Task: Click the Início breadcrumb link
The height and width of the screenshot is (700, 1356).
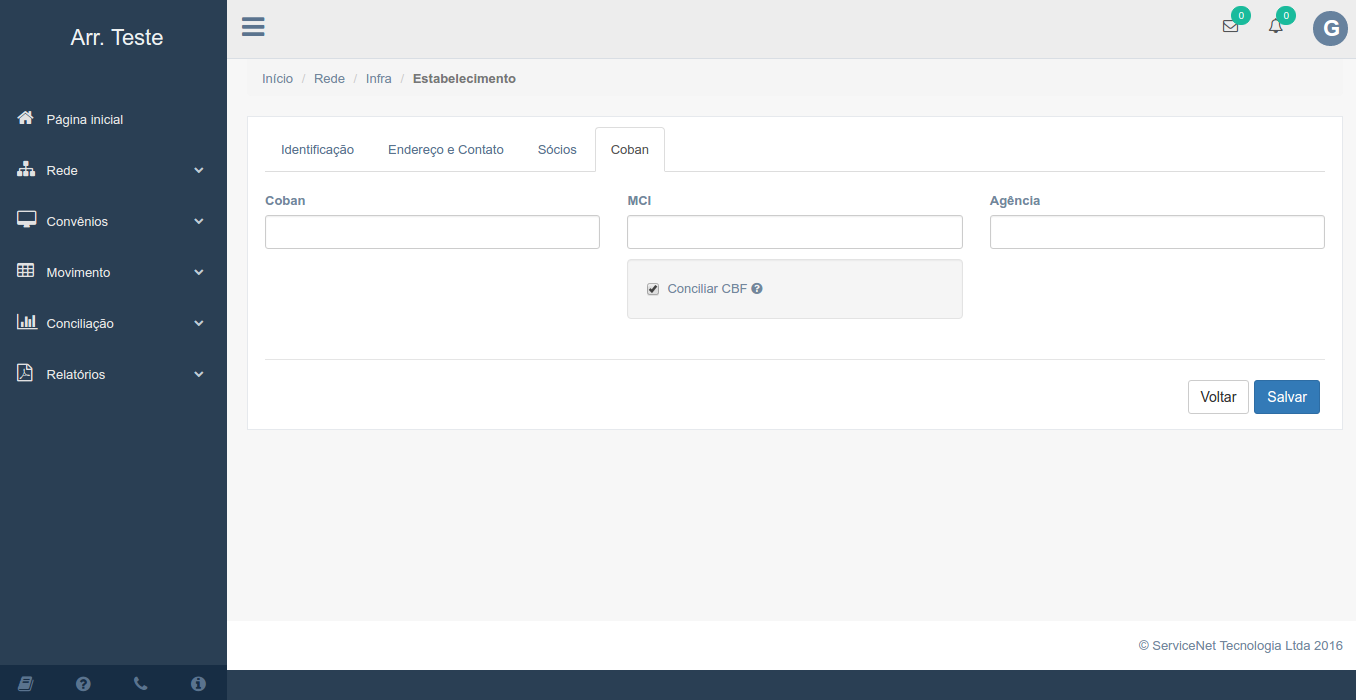Action: 277,79
